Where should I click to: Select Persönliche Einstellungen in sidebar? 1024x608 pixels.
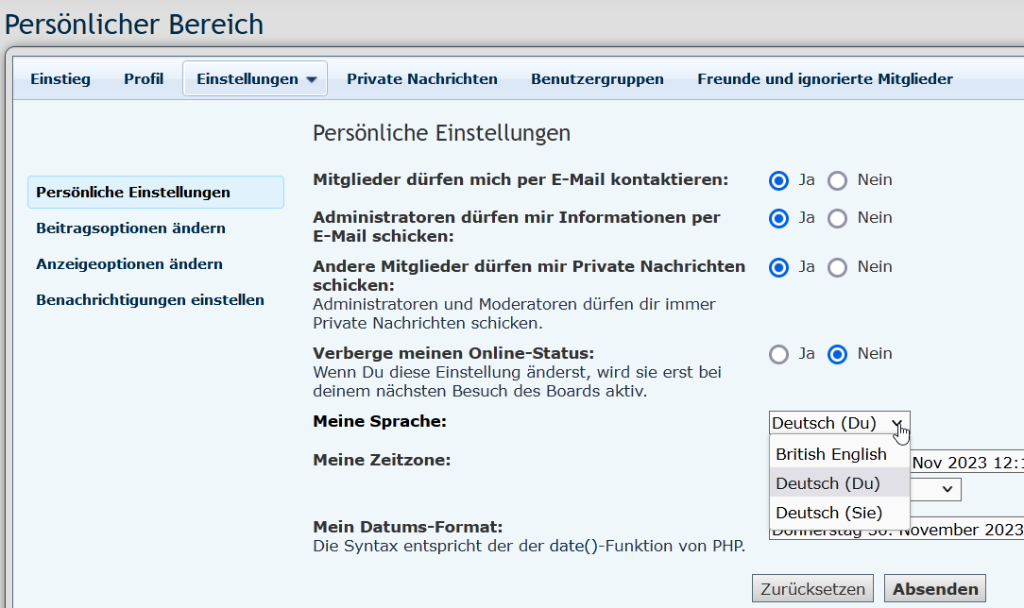[133, 192]
